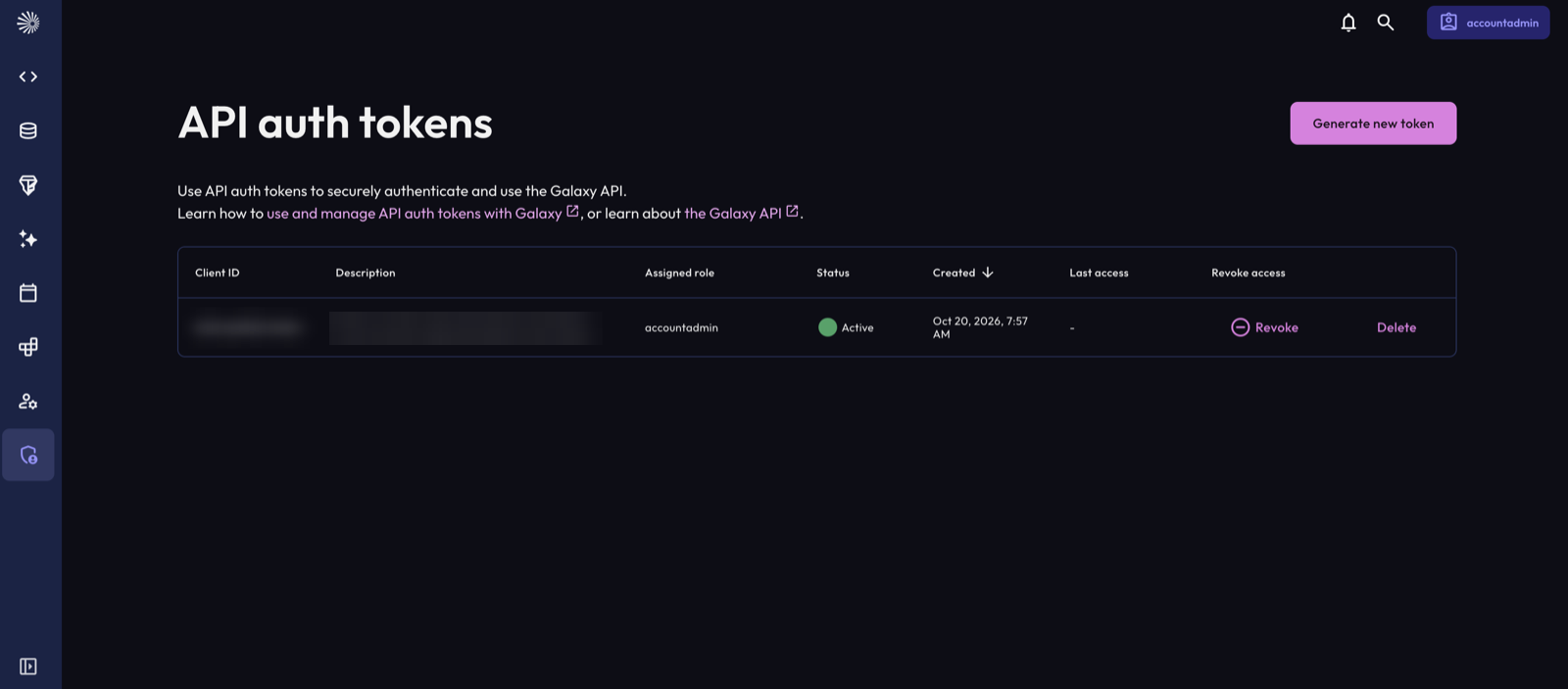Screen dimensions: 1568x689
Task: Click the blurred Description cell
Action: pos(466,327)
